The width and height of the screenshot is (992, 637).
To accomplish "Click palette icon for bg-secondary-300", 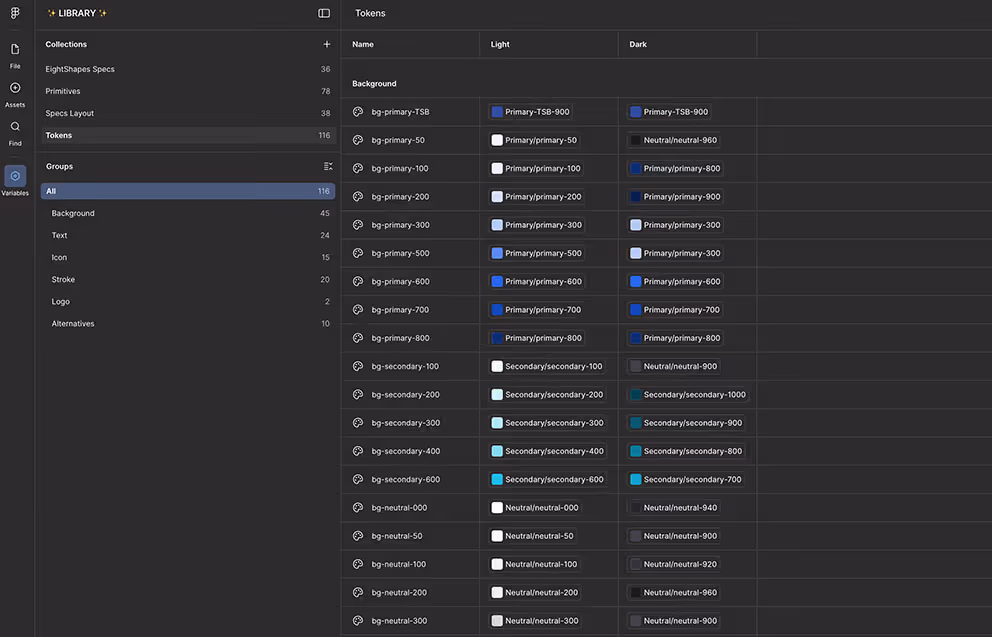I will [x=358, y=423].
